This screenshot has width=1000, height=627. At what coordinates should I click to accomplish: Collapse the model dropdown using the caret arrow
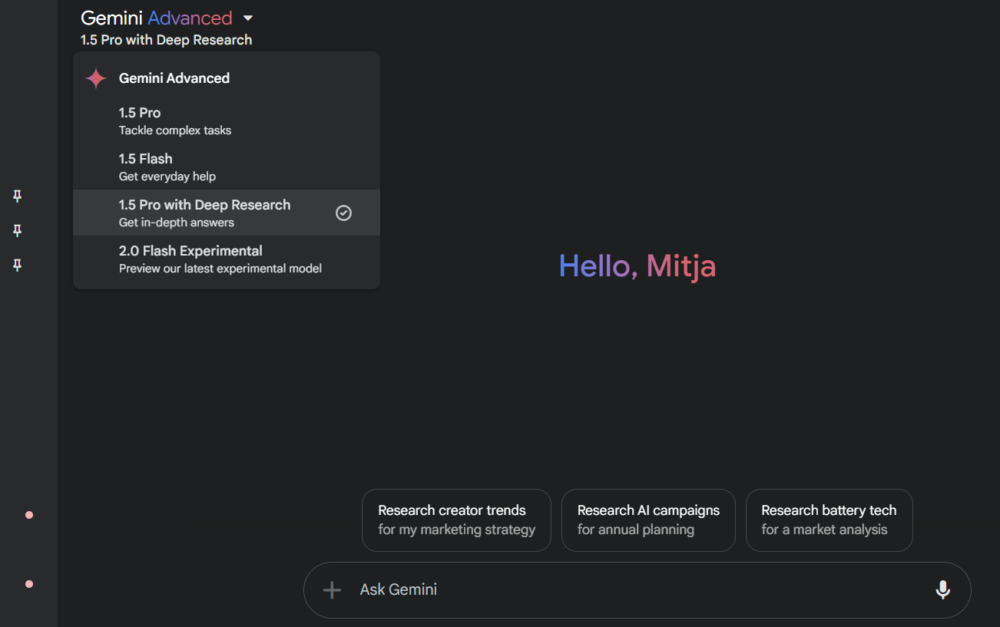[248, 18]
